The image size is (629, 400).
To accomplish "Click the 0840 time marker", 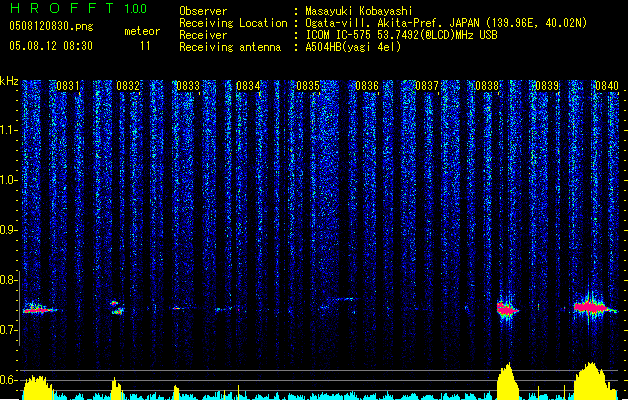I will [x=607, y=86].
